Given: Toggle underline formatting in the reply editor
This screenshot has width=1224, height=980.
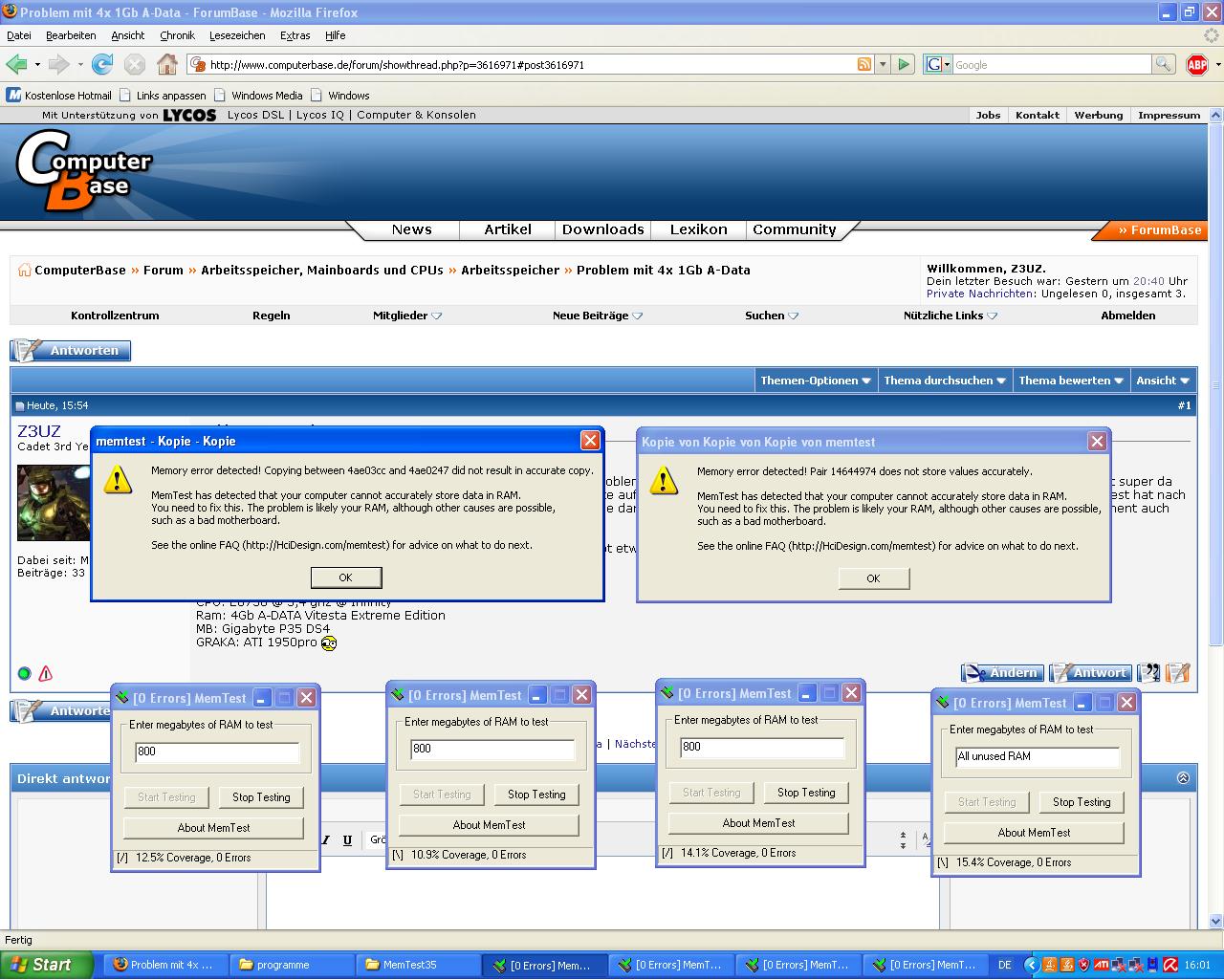Looking at the screenshot, I should point(347,839).
